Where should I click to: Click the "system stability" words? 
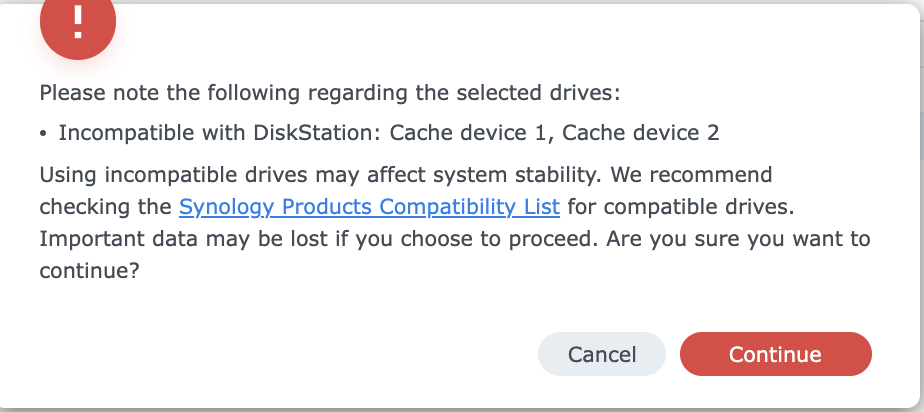click(x=543, y=175)
